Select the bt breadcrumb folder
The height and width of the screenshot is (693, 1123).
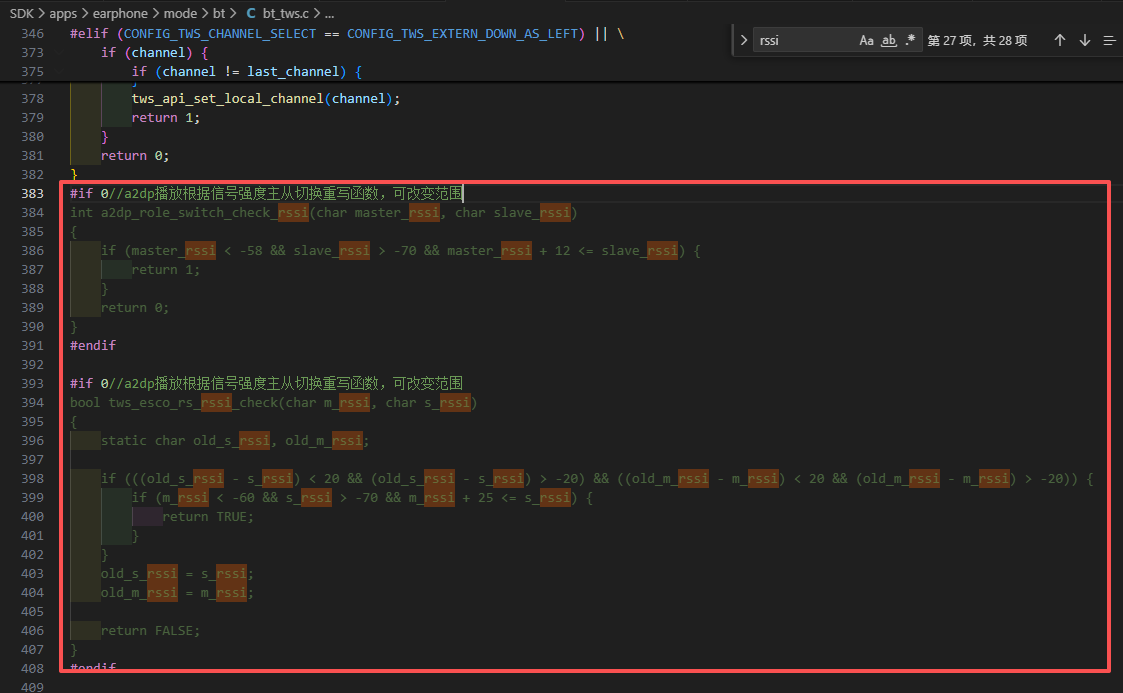218,13
